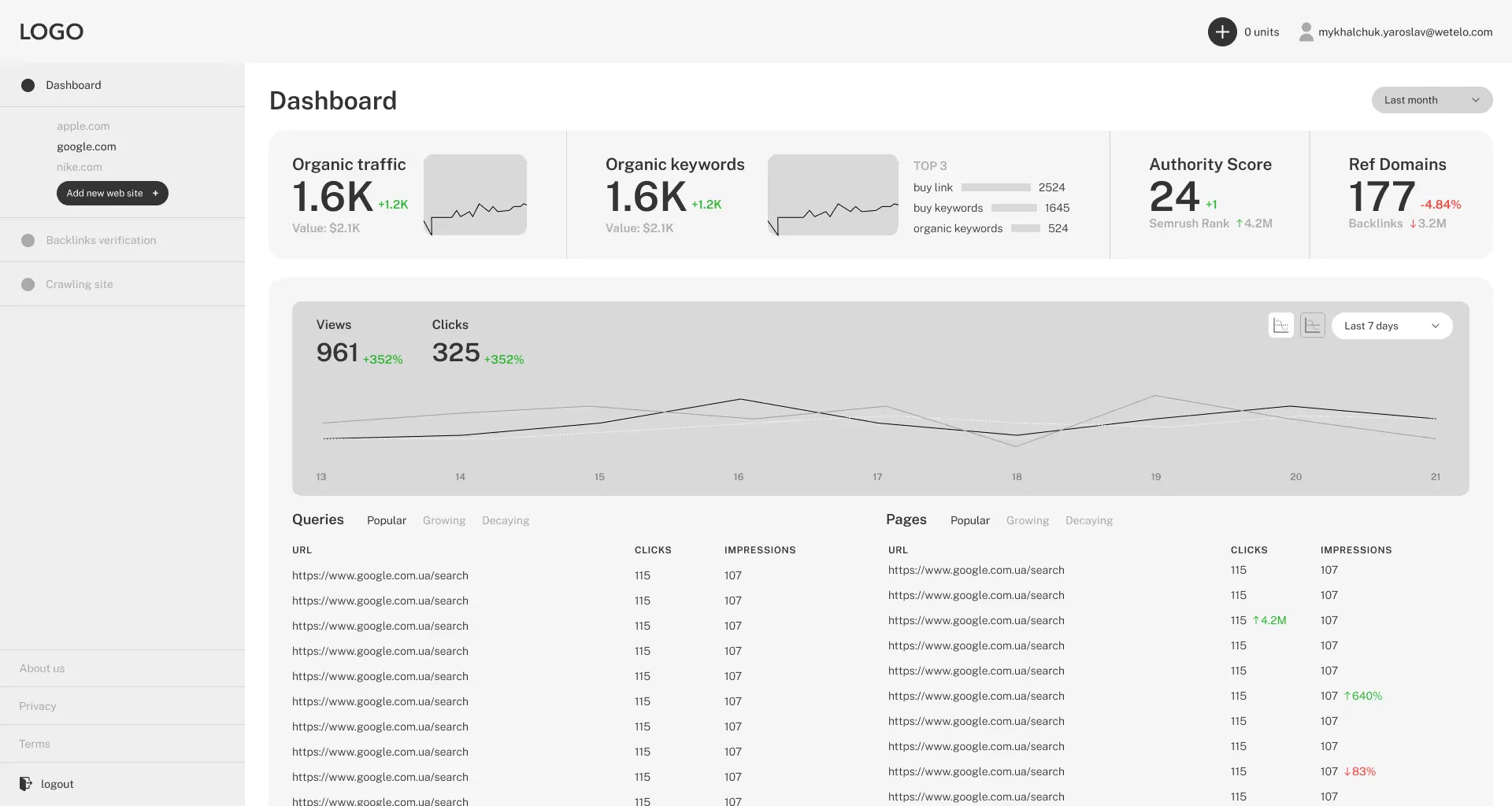Choose nike.com in the sidebar
Screen dimensions: 1512x806
pos(80,168)
